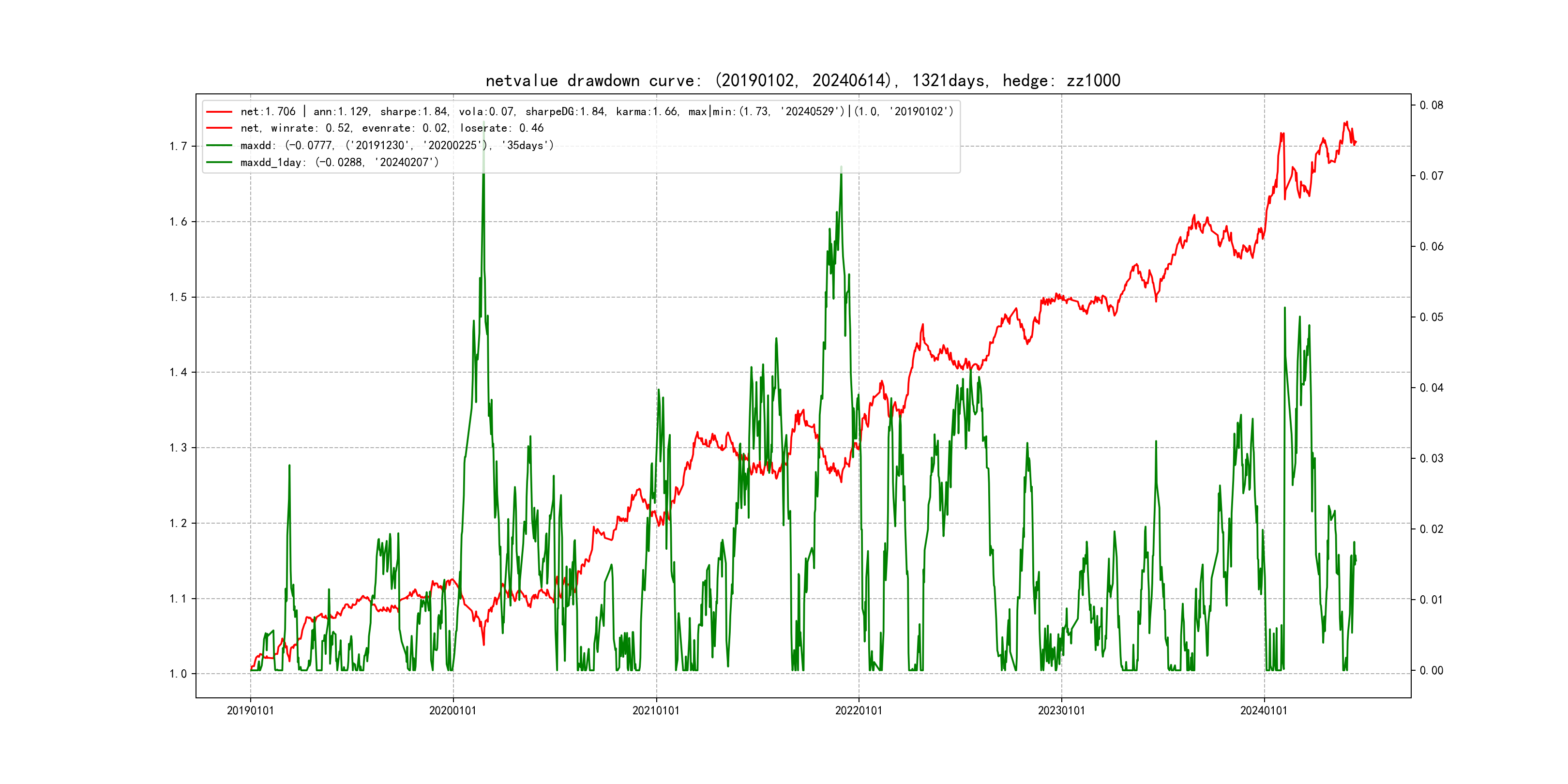Click the 20230101 x-axis label
This screenshot has height=784, width=1568.
pos(1061,710)
